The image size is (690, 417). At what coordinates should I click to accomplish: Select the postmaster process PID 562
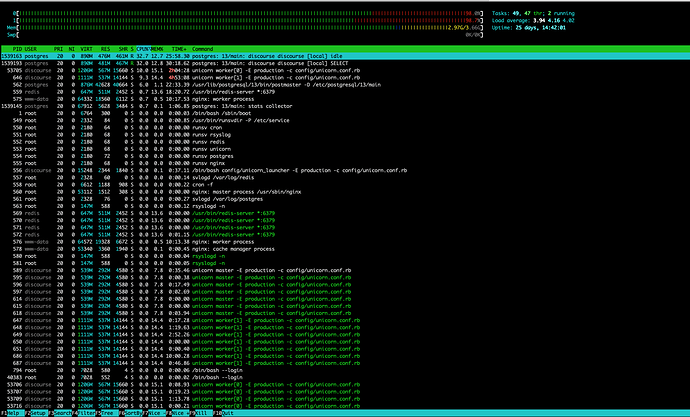tap(345, 84)
